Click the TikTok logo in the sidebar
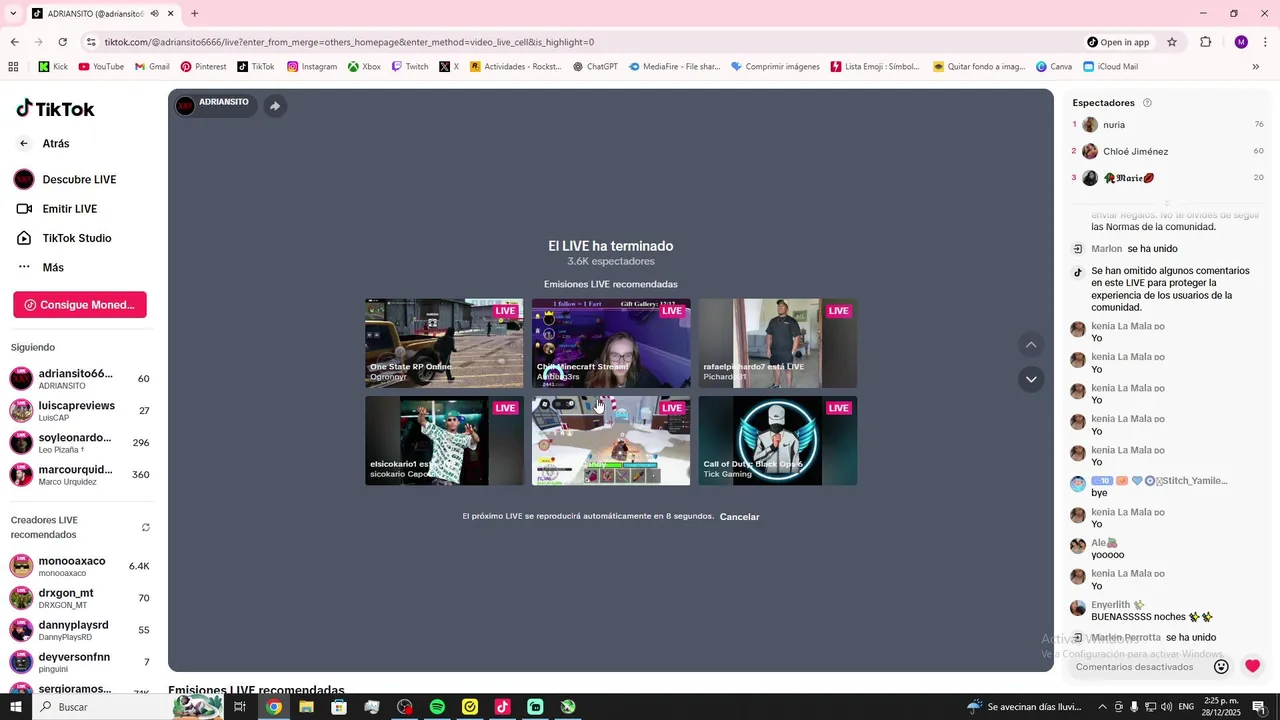The image size is (1280, 720). [x=55, y=108]
